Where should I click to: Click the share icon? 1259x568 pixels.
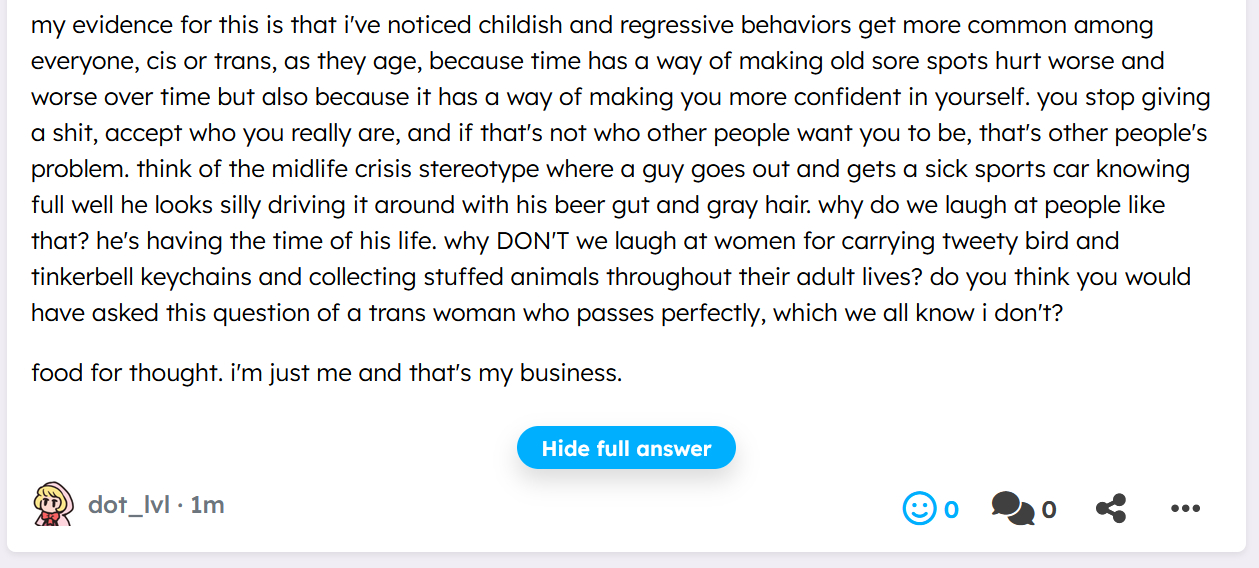1111,509
